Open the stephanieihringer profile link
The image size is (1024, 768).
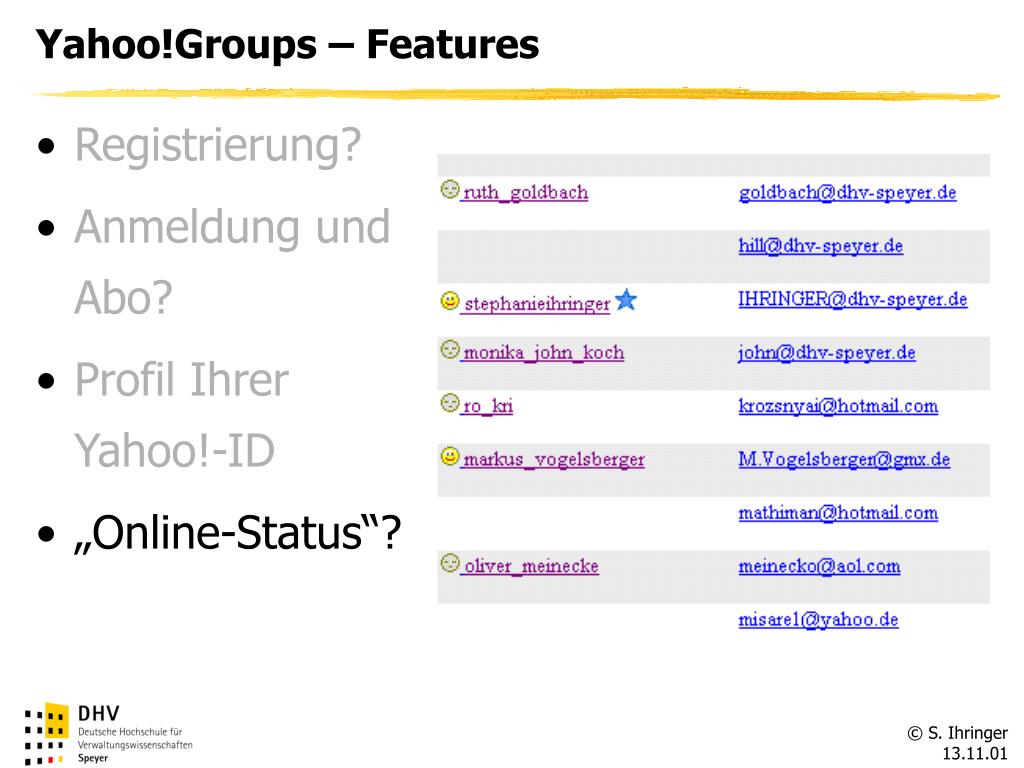tap(537, 304)
